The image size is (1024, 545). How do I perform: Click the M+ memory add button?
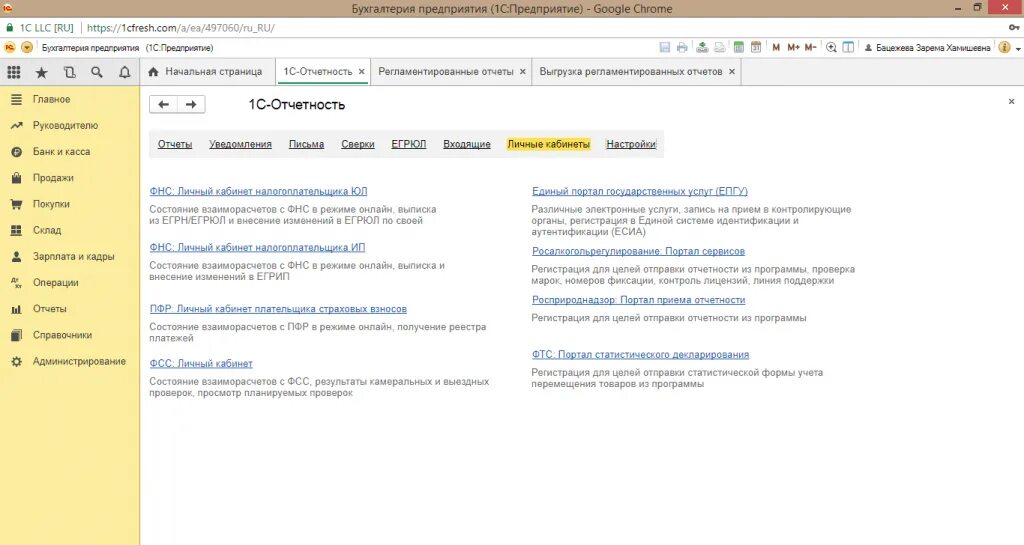[793, 47]
